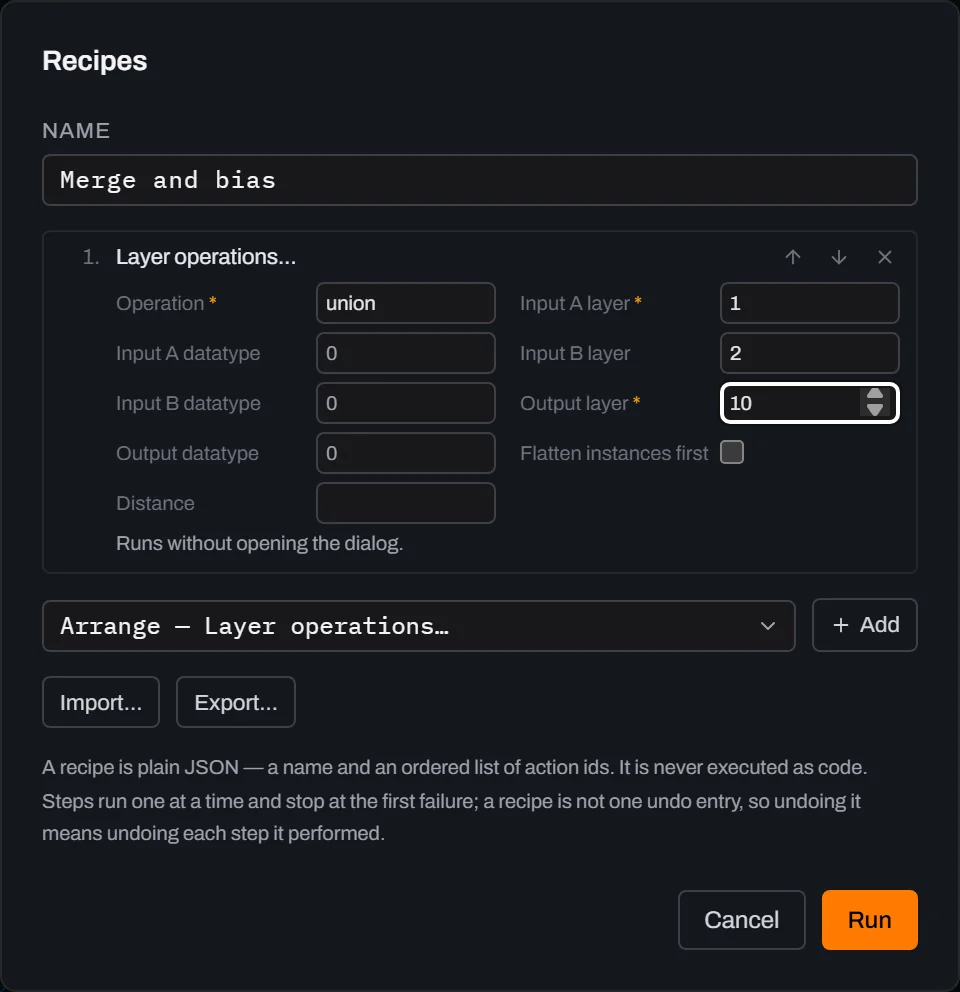Click 'Runs without opening the dialog.' text
960x992 pixels.
(259, 543)
